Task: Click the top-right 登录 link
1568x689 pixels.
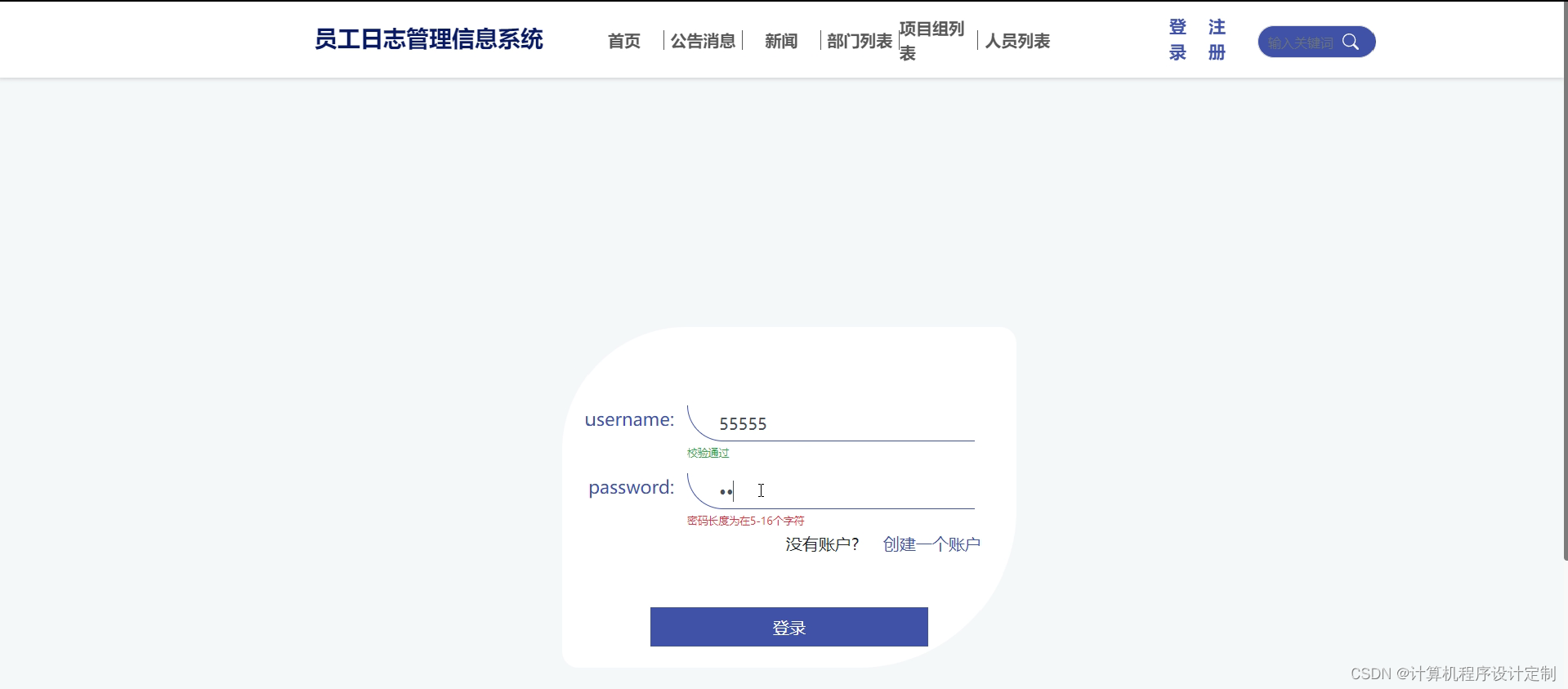Action: pyautogui.click(x=1177, y=40)
